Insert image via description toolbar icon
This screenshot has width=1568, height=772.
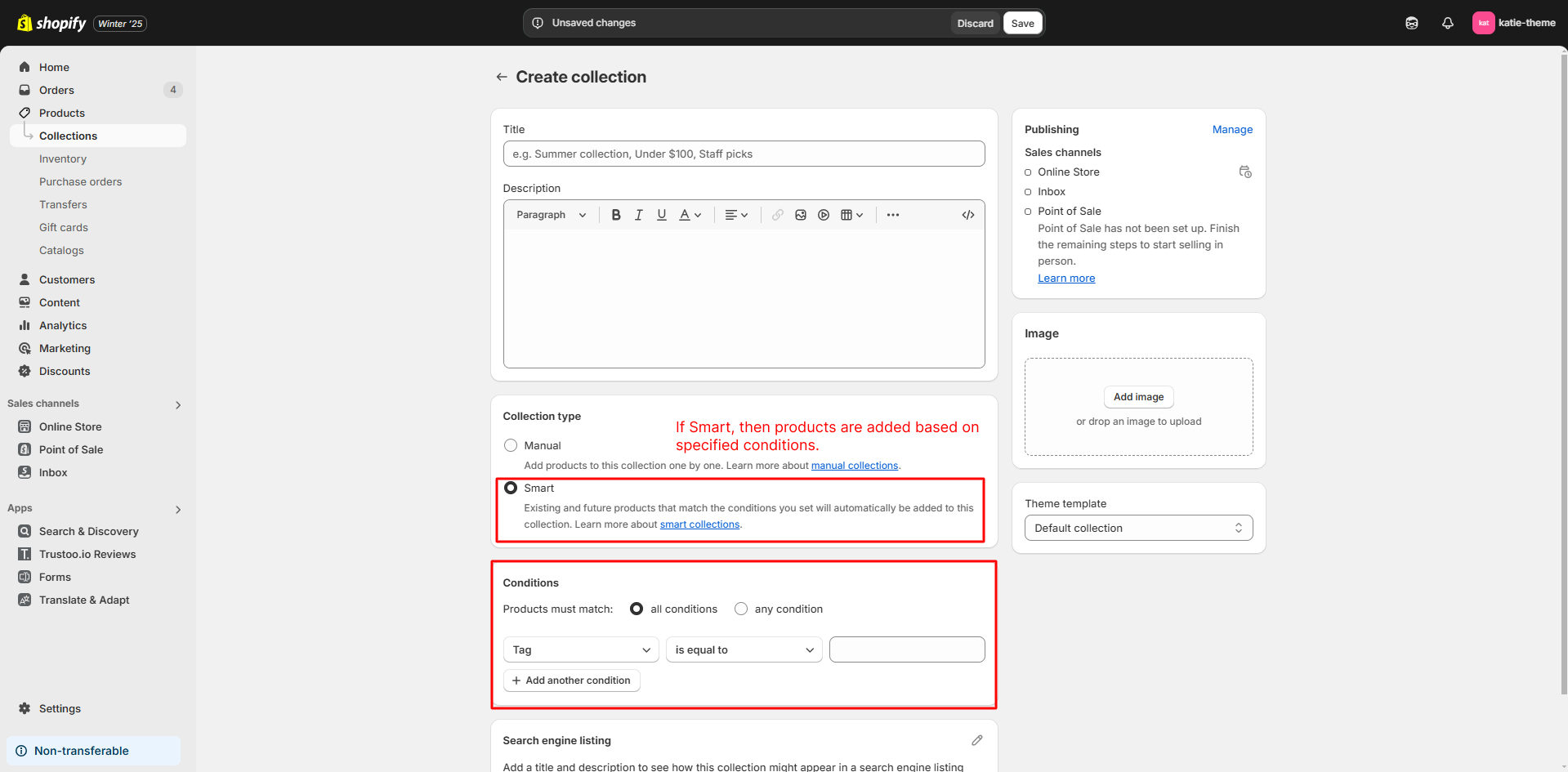click(801, 215)
